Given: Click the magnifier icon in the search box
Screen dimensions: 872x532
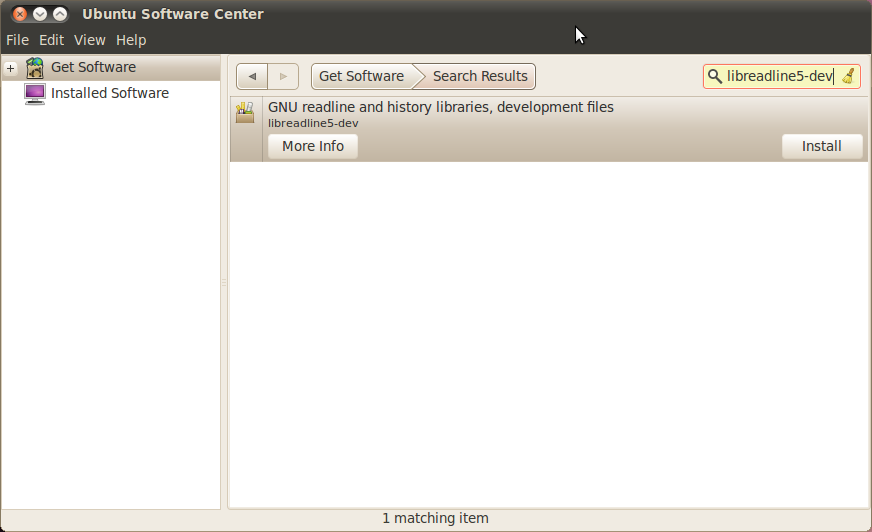Looking at the screenshot, I should coord(715,76).
